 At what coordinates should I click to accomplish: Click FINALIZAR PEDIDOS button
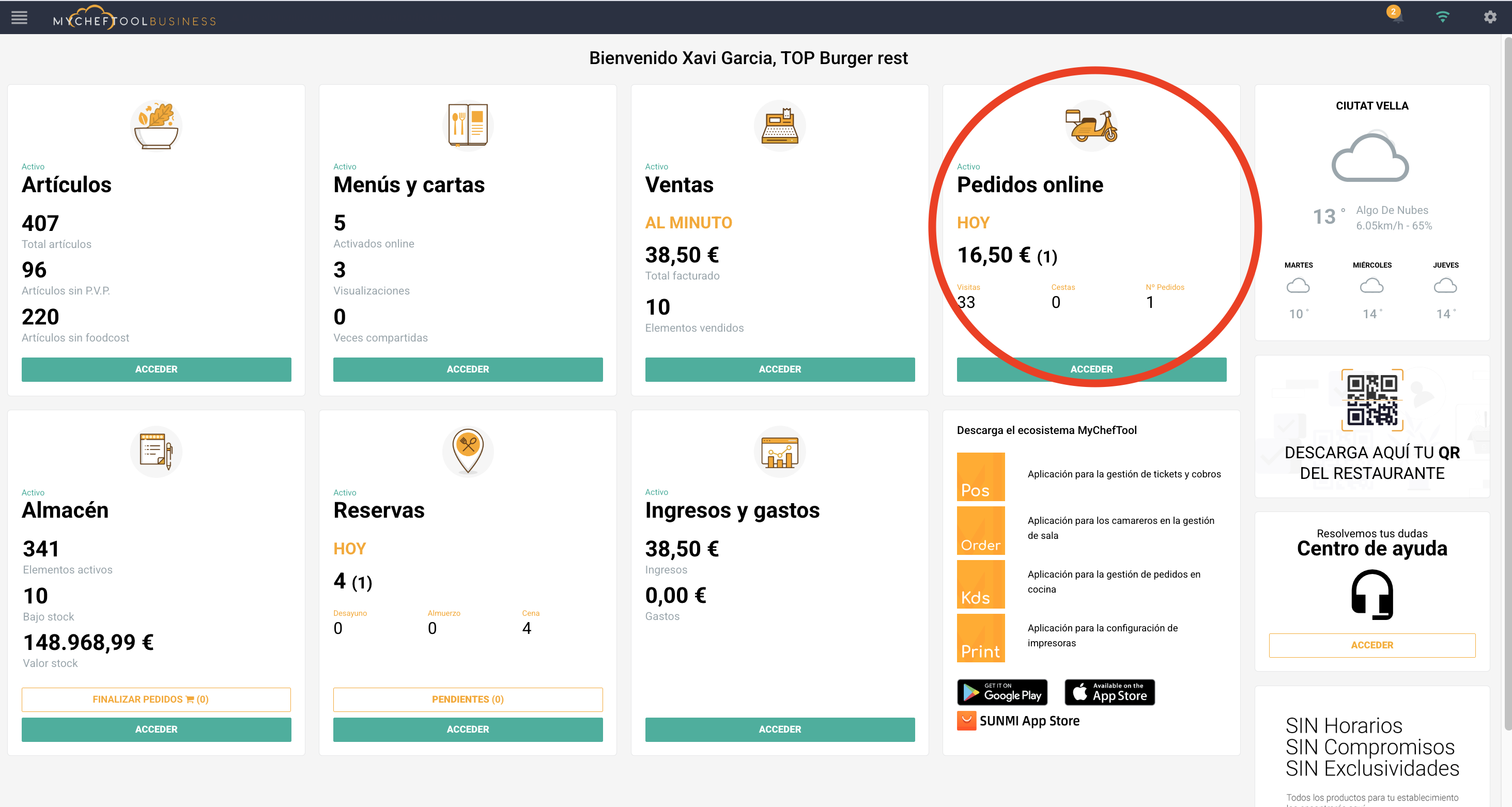pyautogui.click(x=156, y=699)
